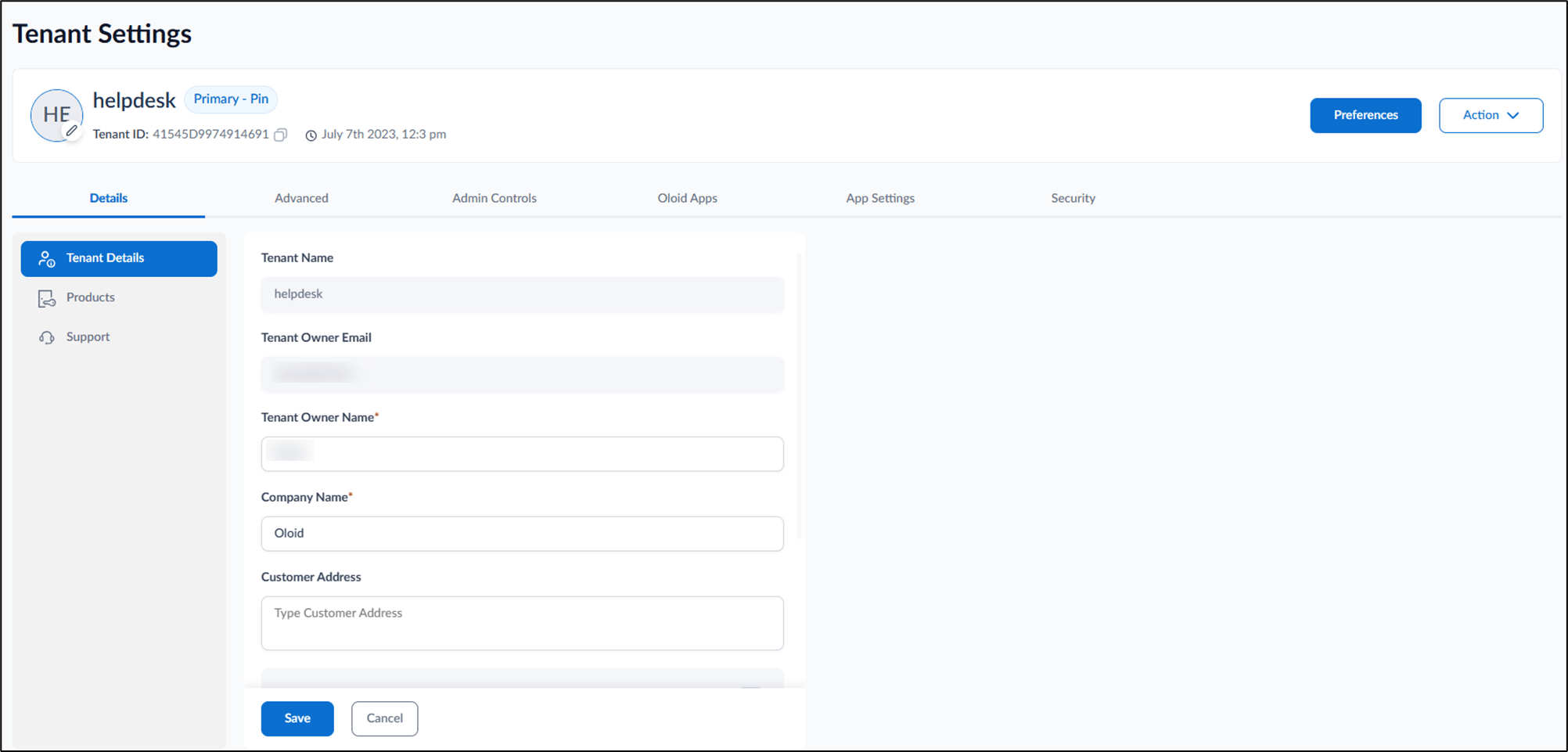Click the Primary - Pin badge
The image size is (1568, 752).
coord(231,99)
